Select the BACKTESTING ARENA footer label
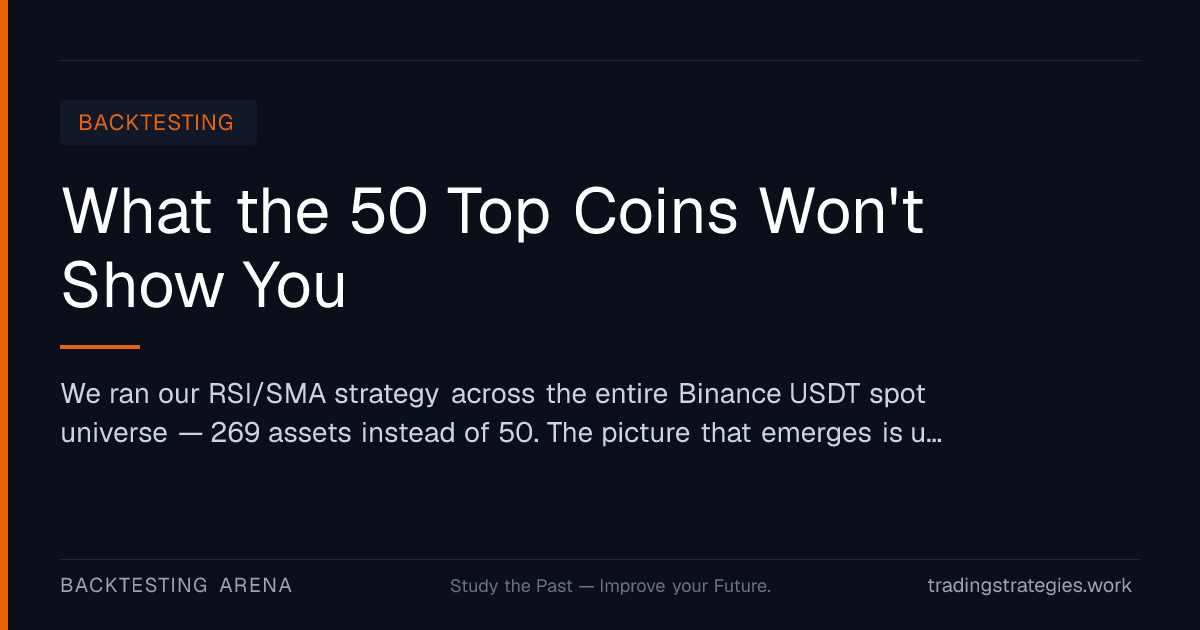1200x630 pixels. 176,585
